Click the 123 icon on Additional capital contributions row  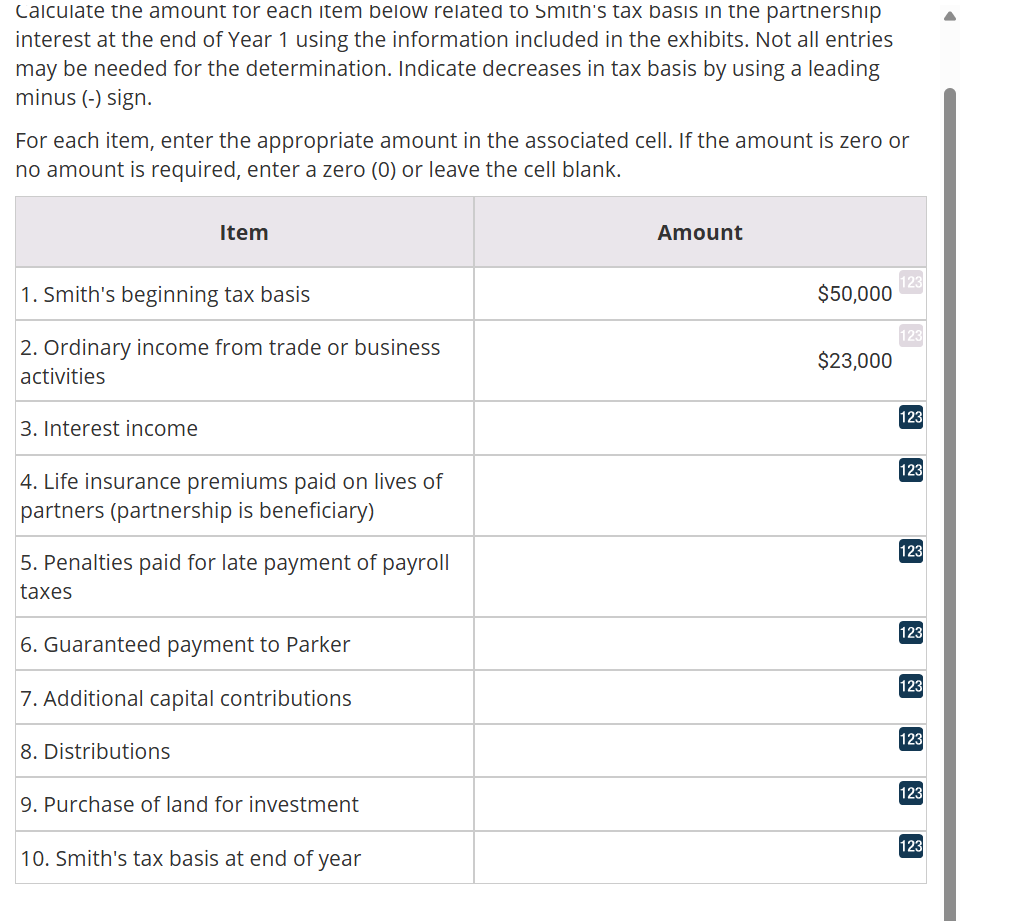910,687
